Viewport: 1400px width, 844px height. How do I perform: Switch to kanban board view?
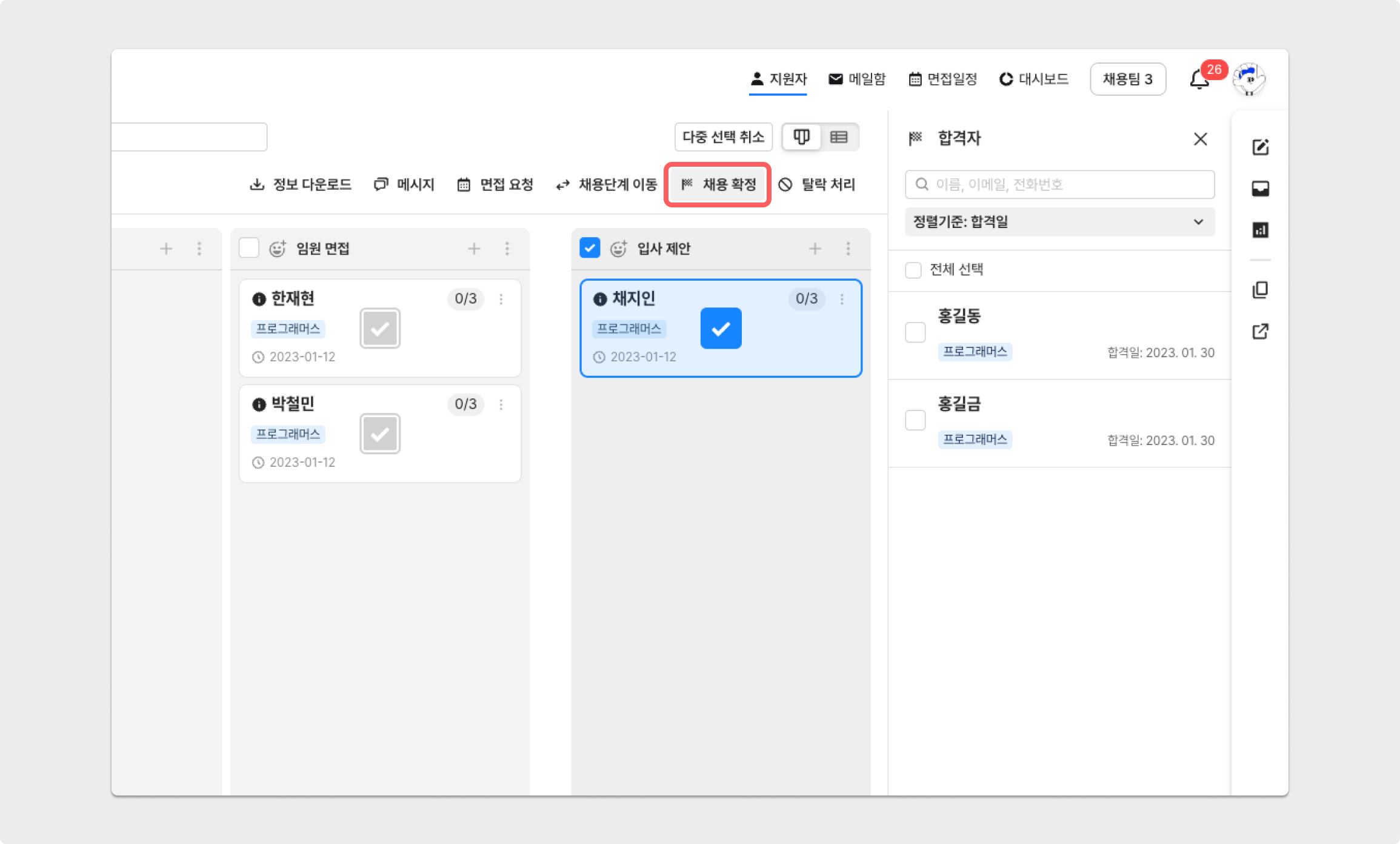tap(801, 137)
